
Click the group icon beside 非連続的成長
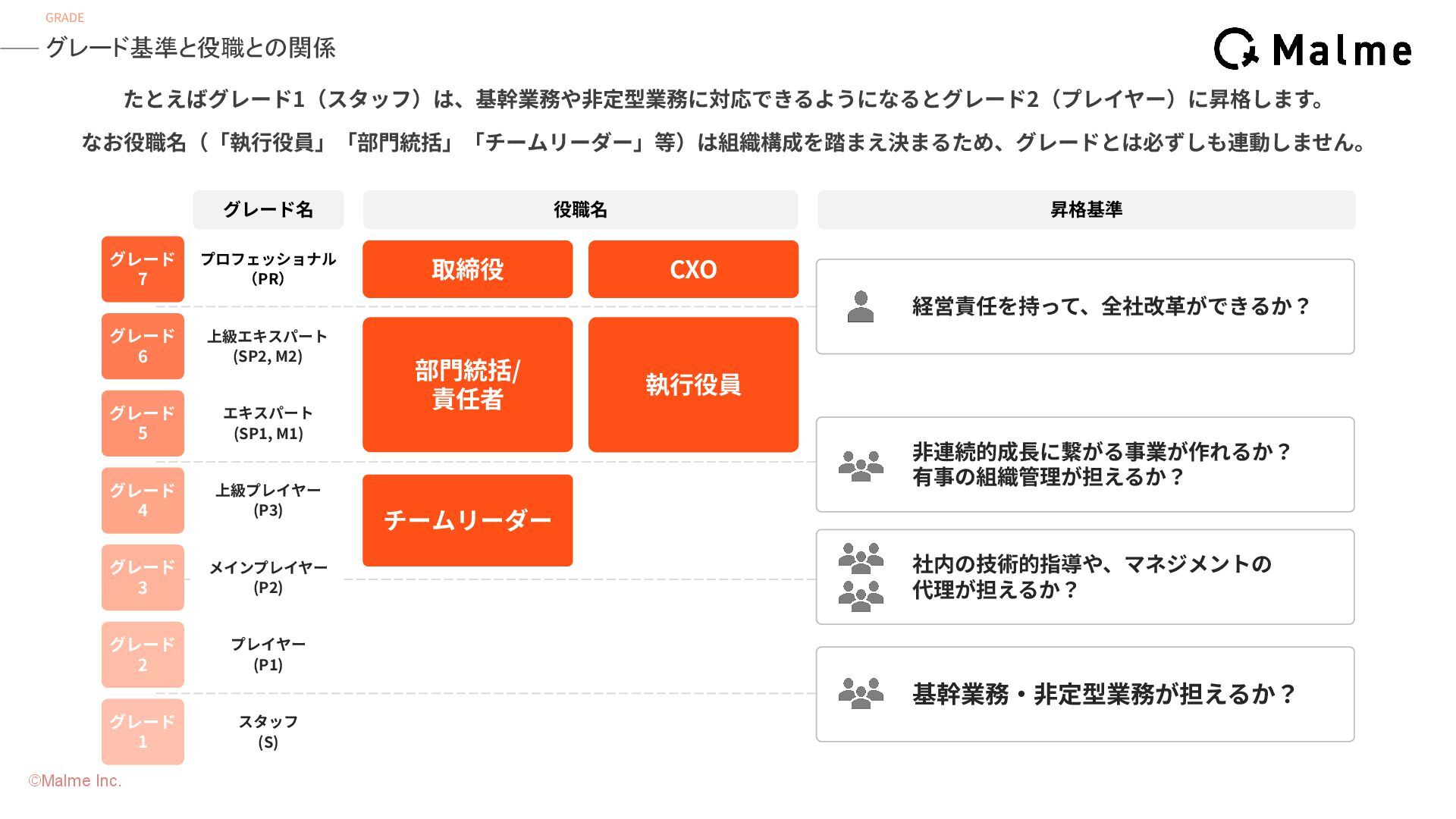coord(861,466)
